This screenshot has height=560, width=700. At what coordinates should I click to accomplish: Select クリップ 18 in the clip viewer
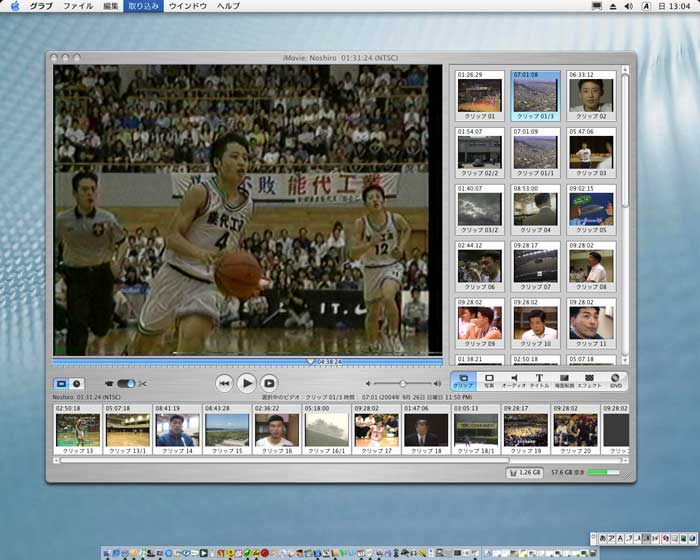click(426, 430)
